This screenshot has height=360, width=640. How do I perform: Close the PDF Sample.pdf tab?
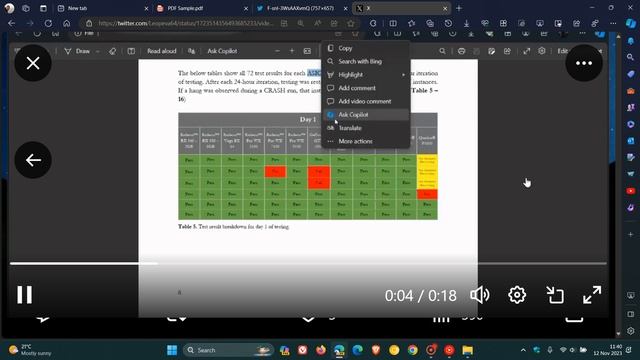click(246, 8)
